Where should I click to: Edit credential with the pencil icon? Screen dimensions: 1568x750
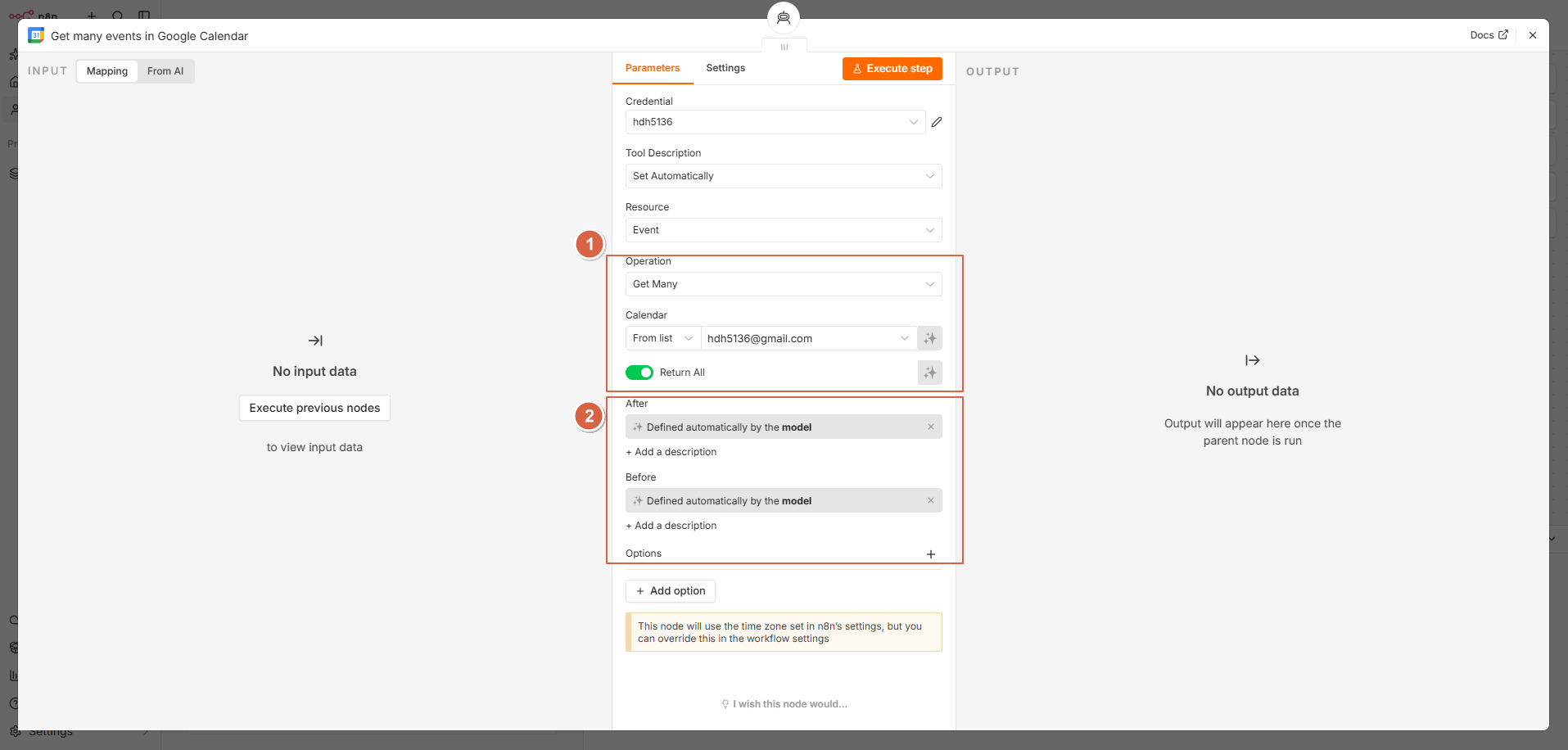tap(937, 122)
